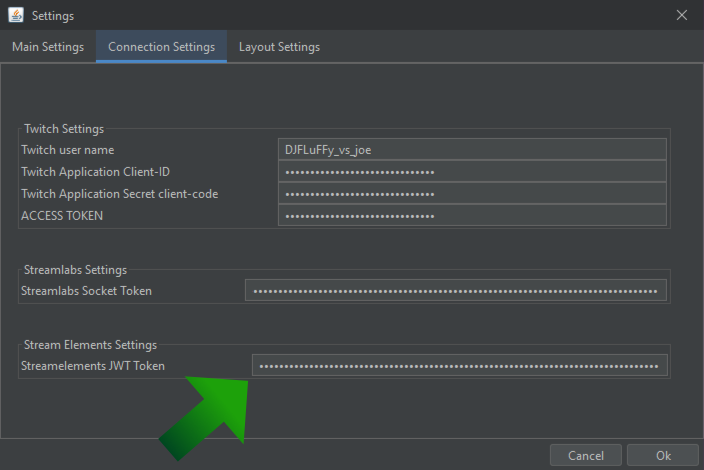Click the Java icon in title bar
Image resolution: width=704 pixels, height=470 pixels.
[x=16, y=15]
